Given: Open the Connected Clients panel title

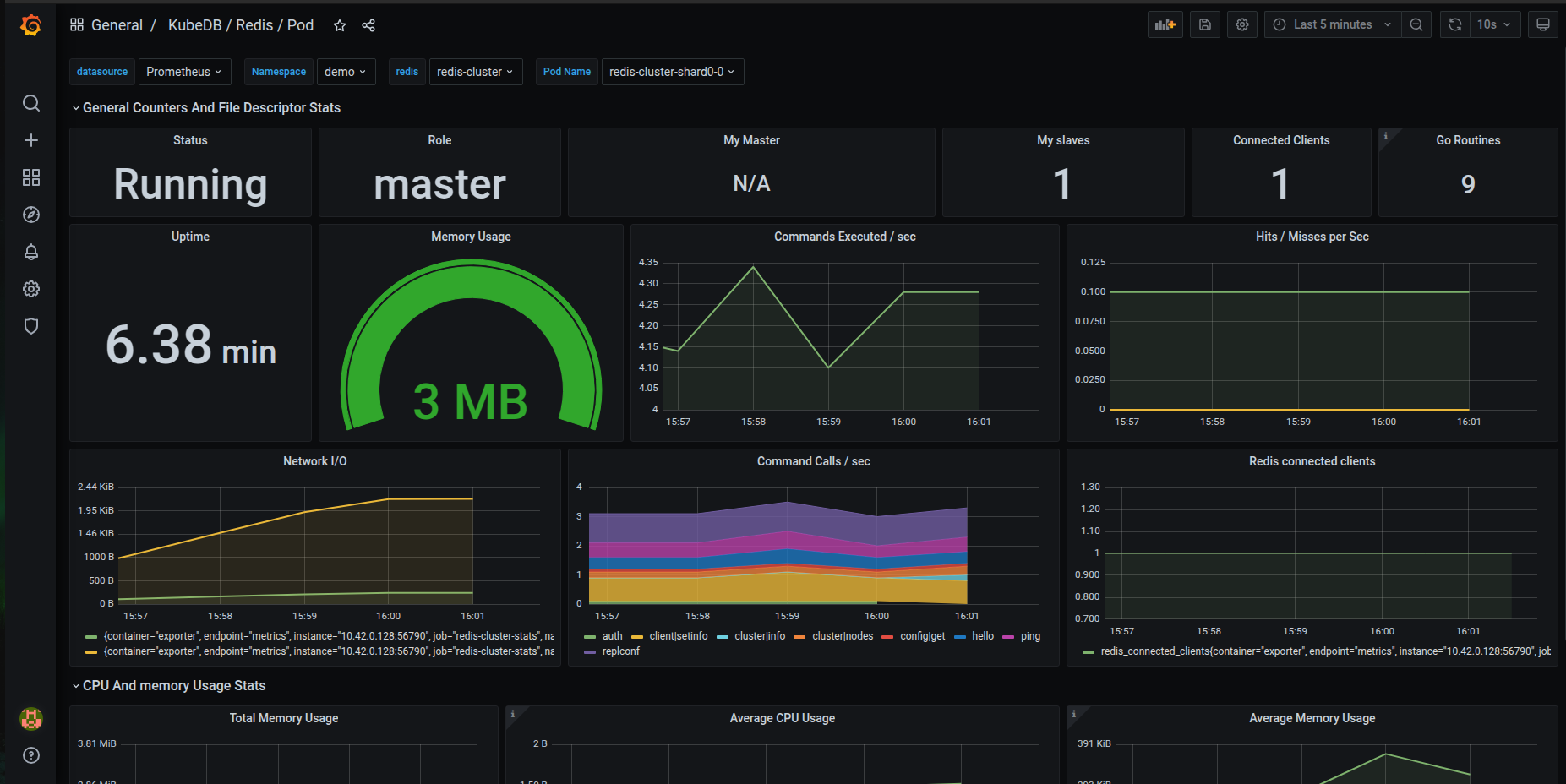Looking at the screenshot, I should [x=1281, y=140].
